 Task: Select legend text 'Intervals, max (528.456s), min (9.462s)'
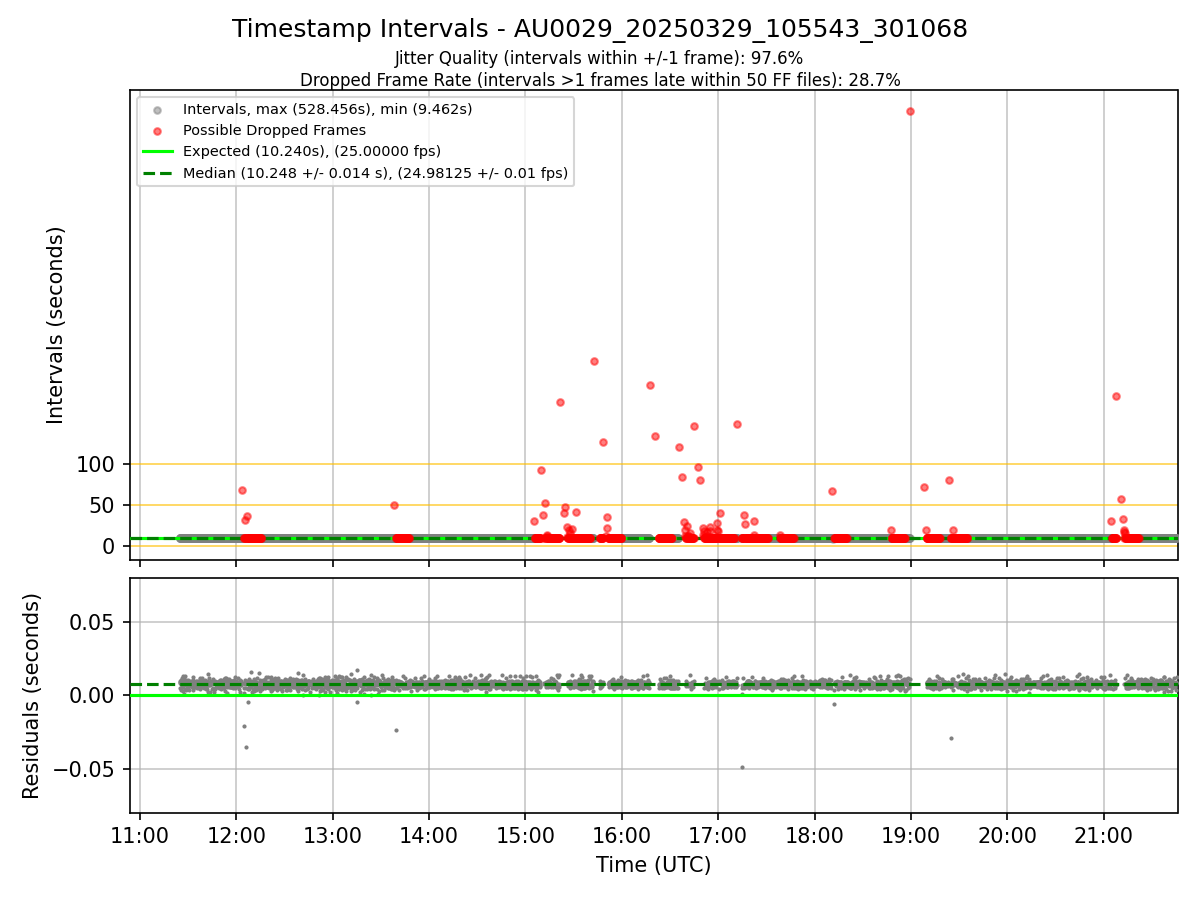(328, 109)
